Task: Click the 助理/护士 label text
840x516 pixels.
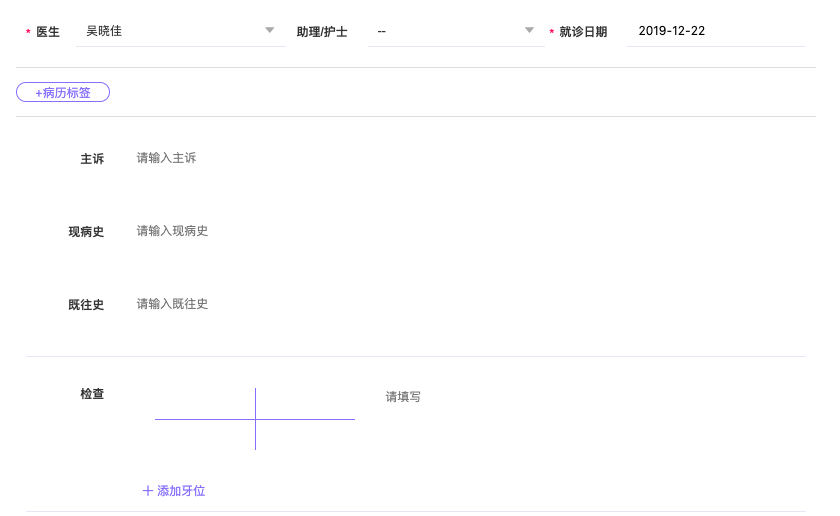Action: point(322,32)
